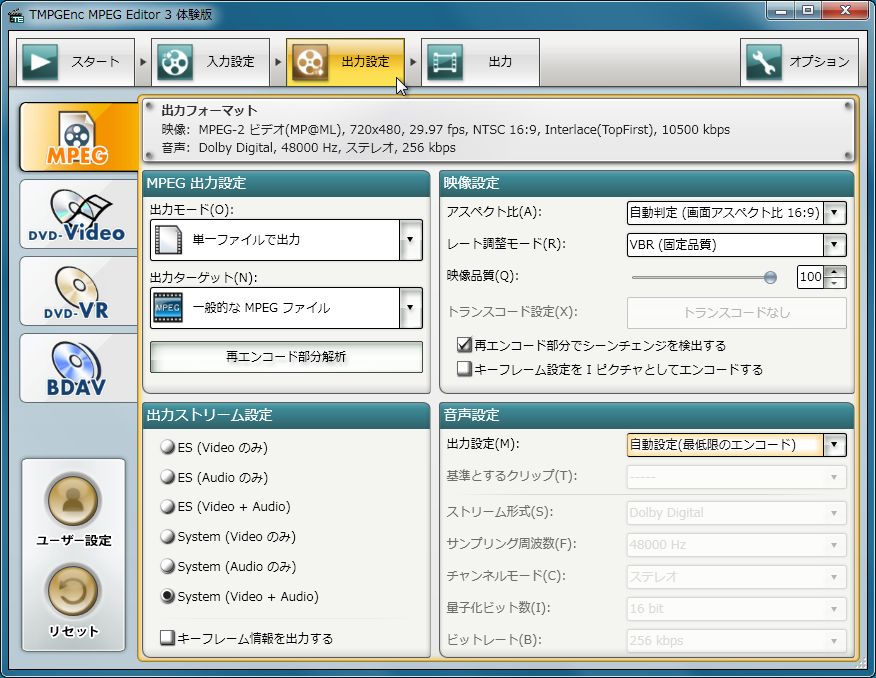Open ユーザー設定 user settings icon
Viewport: 876px width, 678px height.
[73, 500]
